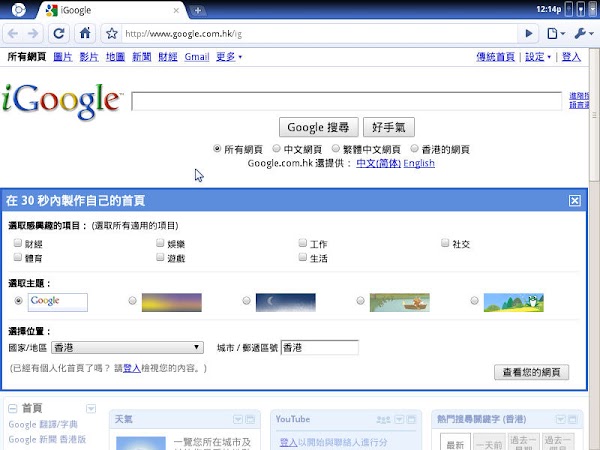The width and height of the screenshot is (600, 450).
Task: Click 查看您的網頁 button
Action: [x=532, y=372]
